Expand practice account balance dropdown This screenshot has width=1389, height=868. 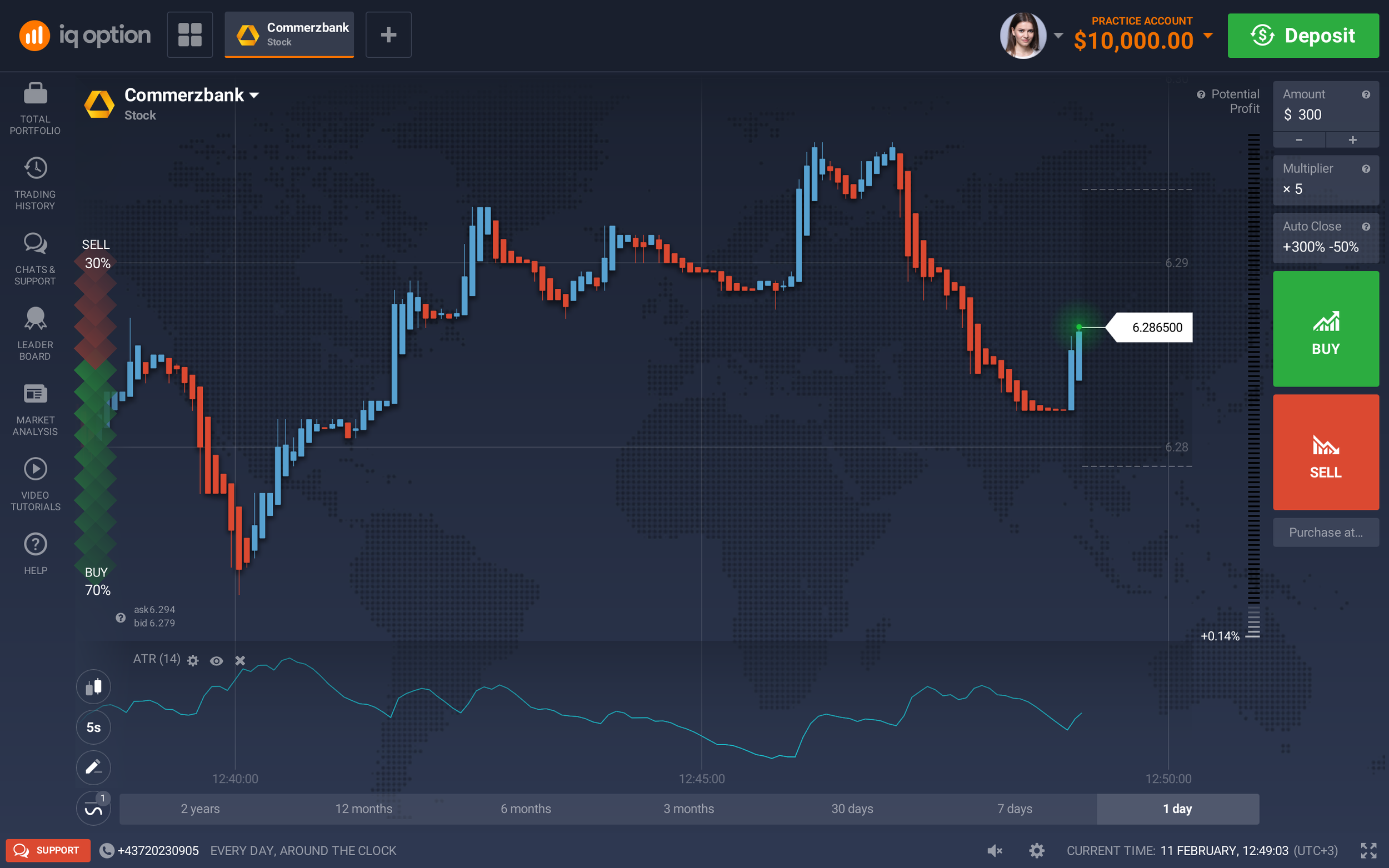pos(1208,36)
